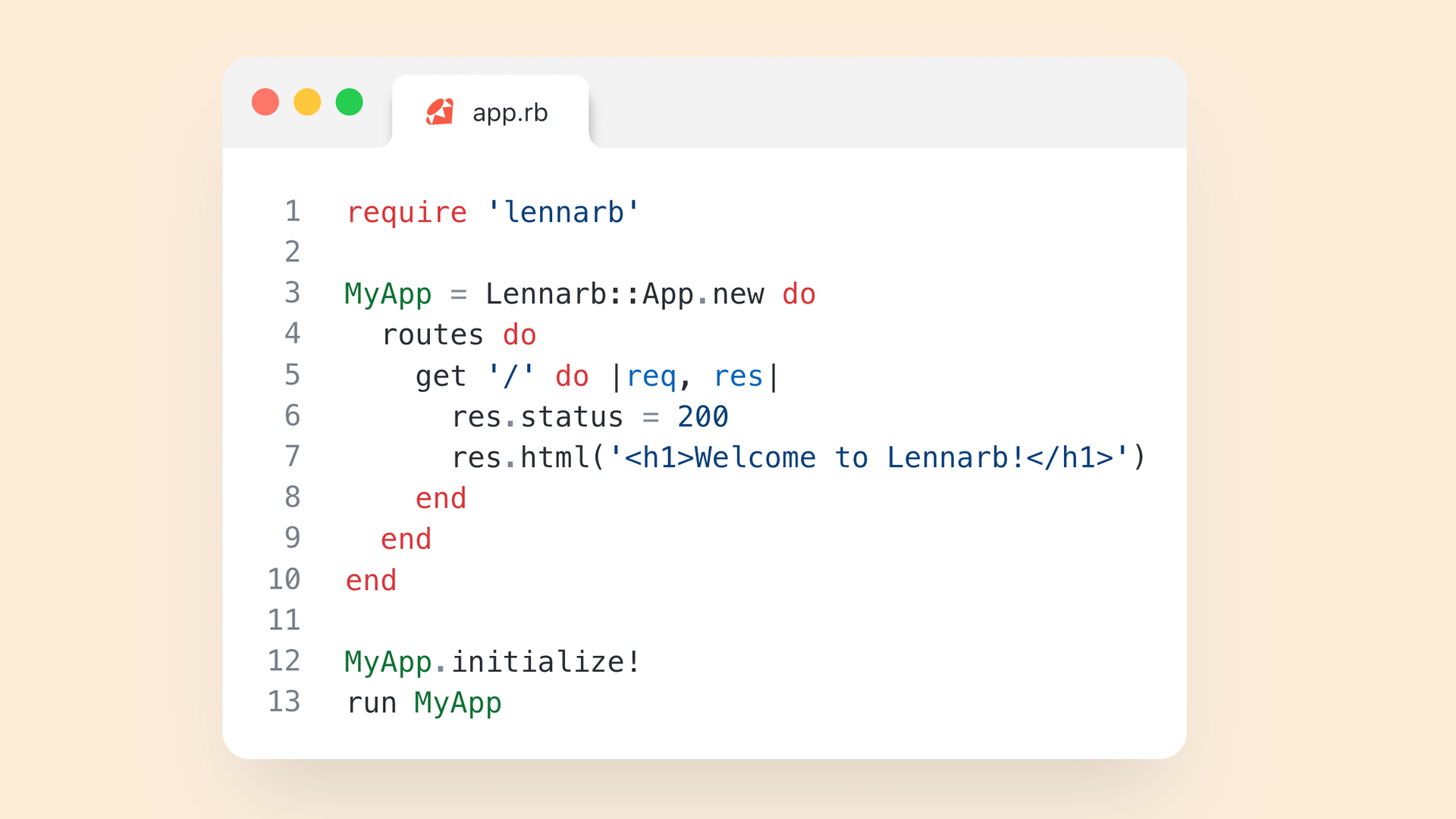Click line number 1 in gutter
Image resolution: width=1456 pixels, height=819 pixels.
[293, 211]
